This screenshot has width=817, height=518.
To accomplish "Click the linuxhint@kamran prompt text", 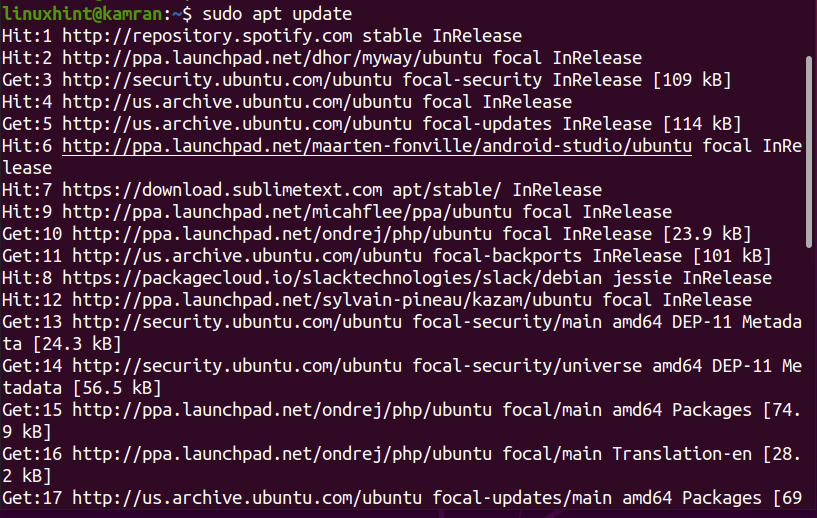I will (x=78, y=13).
